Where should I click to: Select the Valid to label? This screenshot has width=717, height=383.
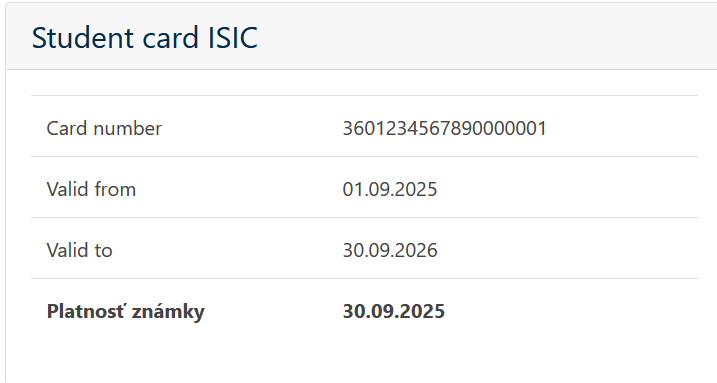point(80,250)
